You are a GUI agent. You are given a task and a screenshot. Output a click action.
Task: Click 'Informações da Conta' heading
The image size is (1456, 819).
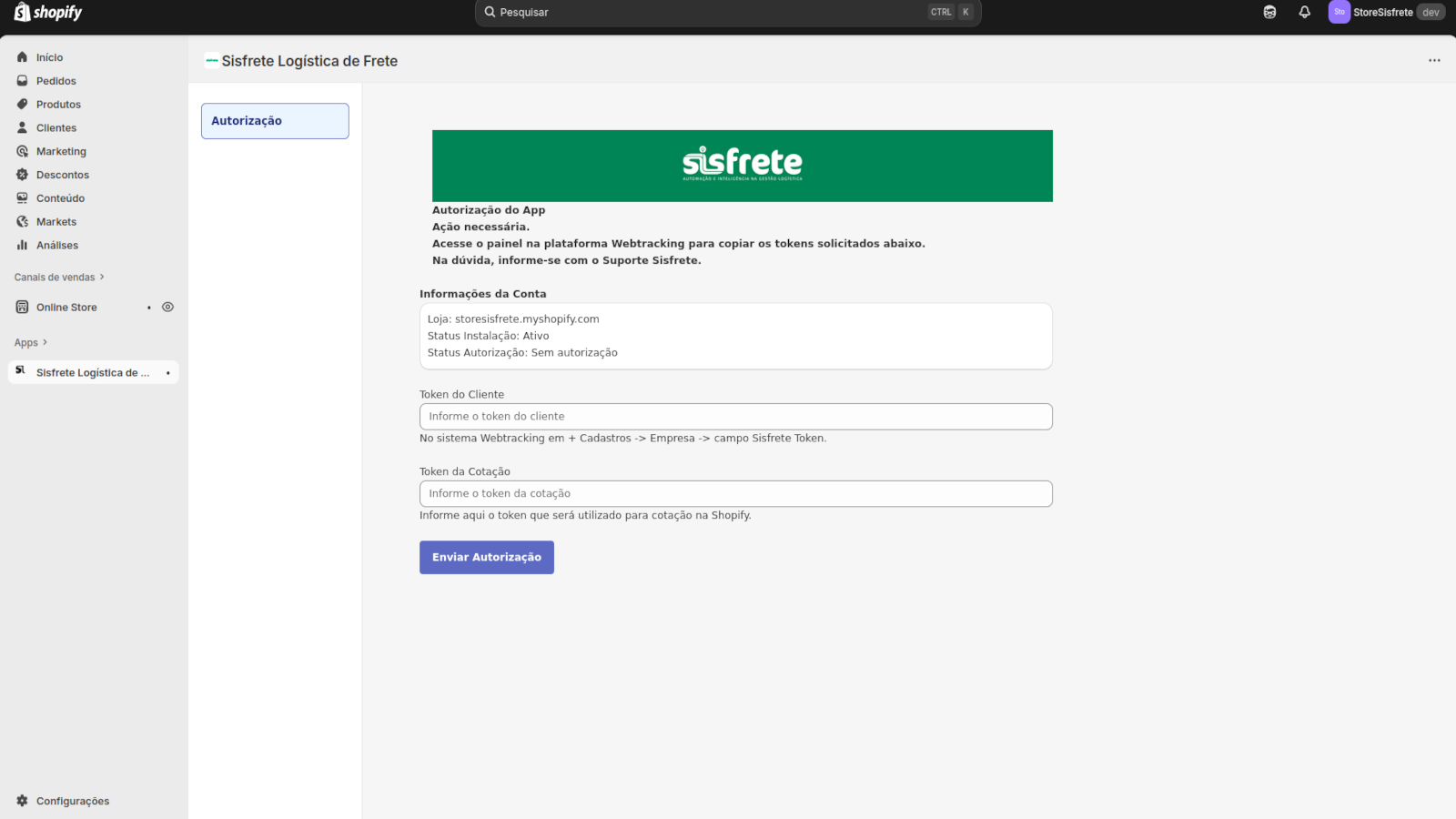coord(483,294)
